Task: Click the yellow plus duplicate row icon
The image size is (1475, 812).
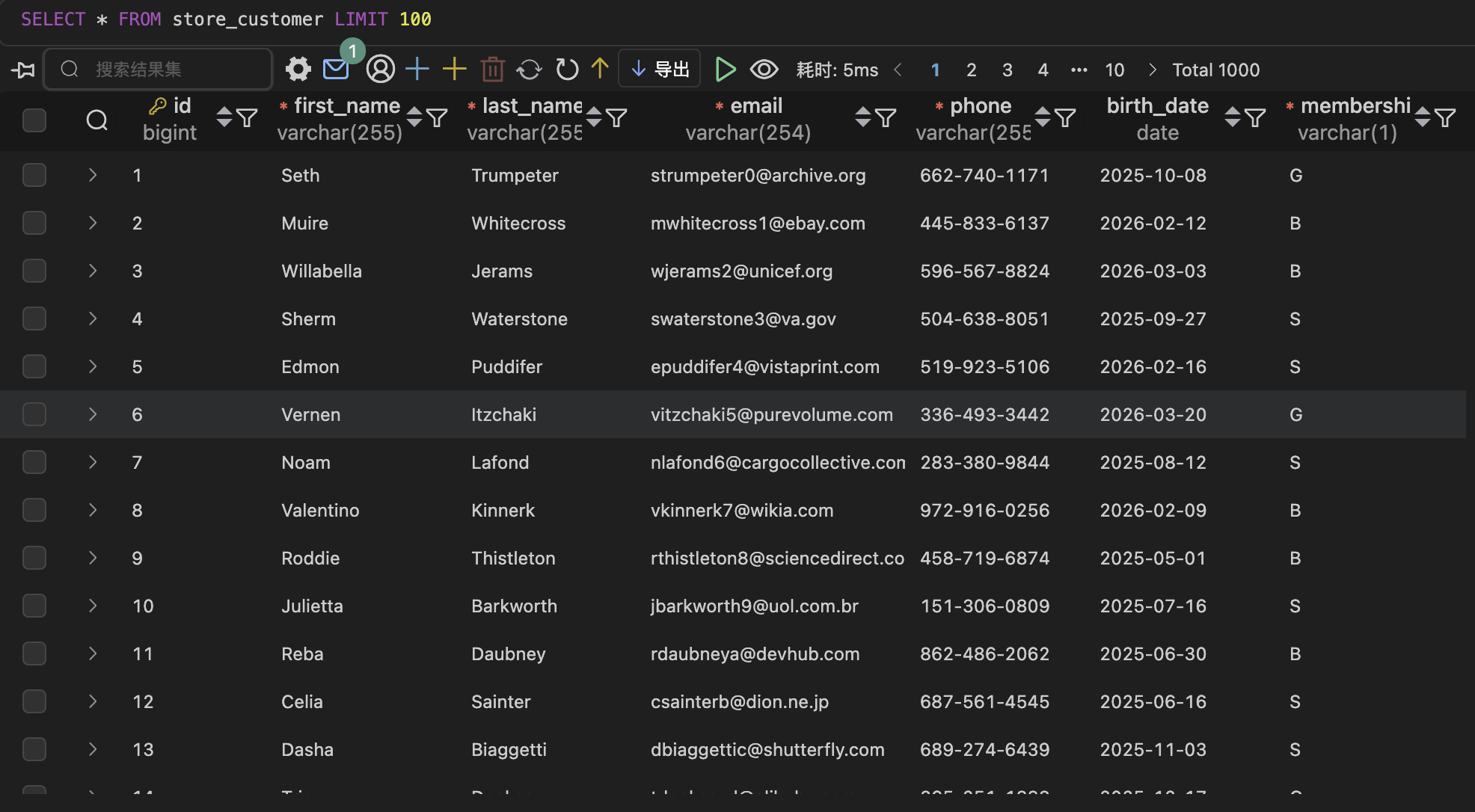Action: click(455, 69)
